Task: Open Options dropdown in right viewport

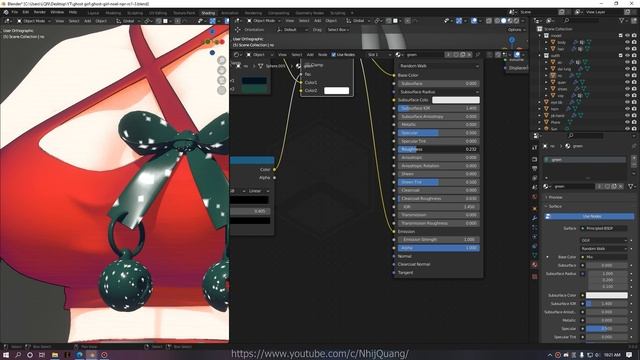Action: [516, 29]
